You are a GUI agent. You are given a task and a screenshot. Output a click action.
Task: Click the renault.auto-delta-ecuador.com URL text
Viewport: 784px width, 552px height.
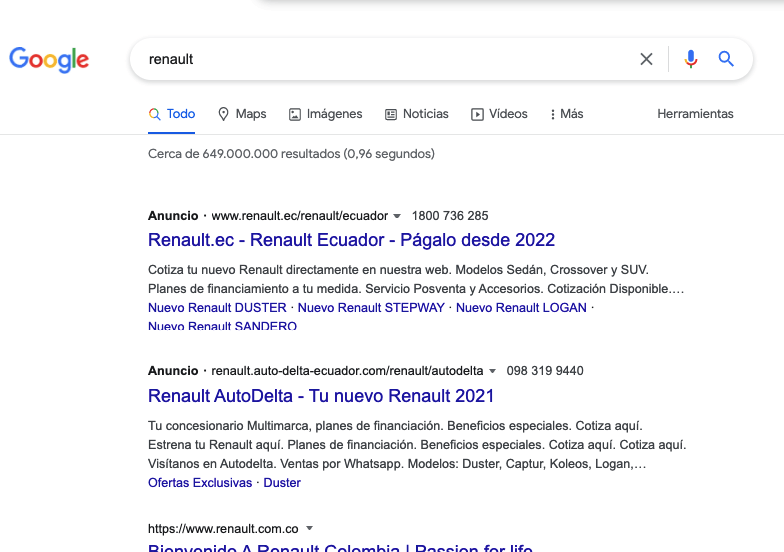click(x=347, y=370)
